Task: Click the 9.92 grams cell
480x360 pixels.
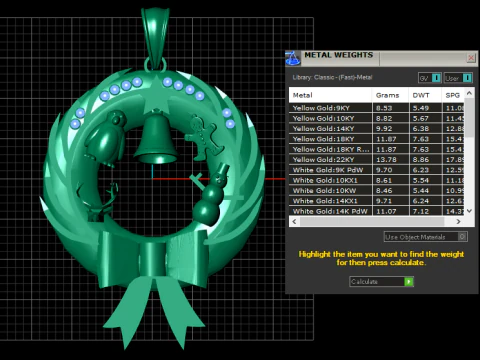Action: (390, 129)
